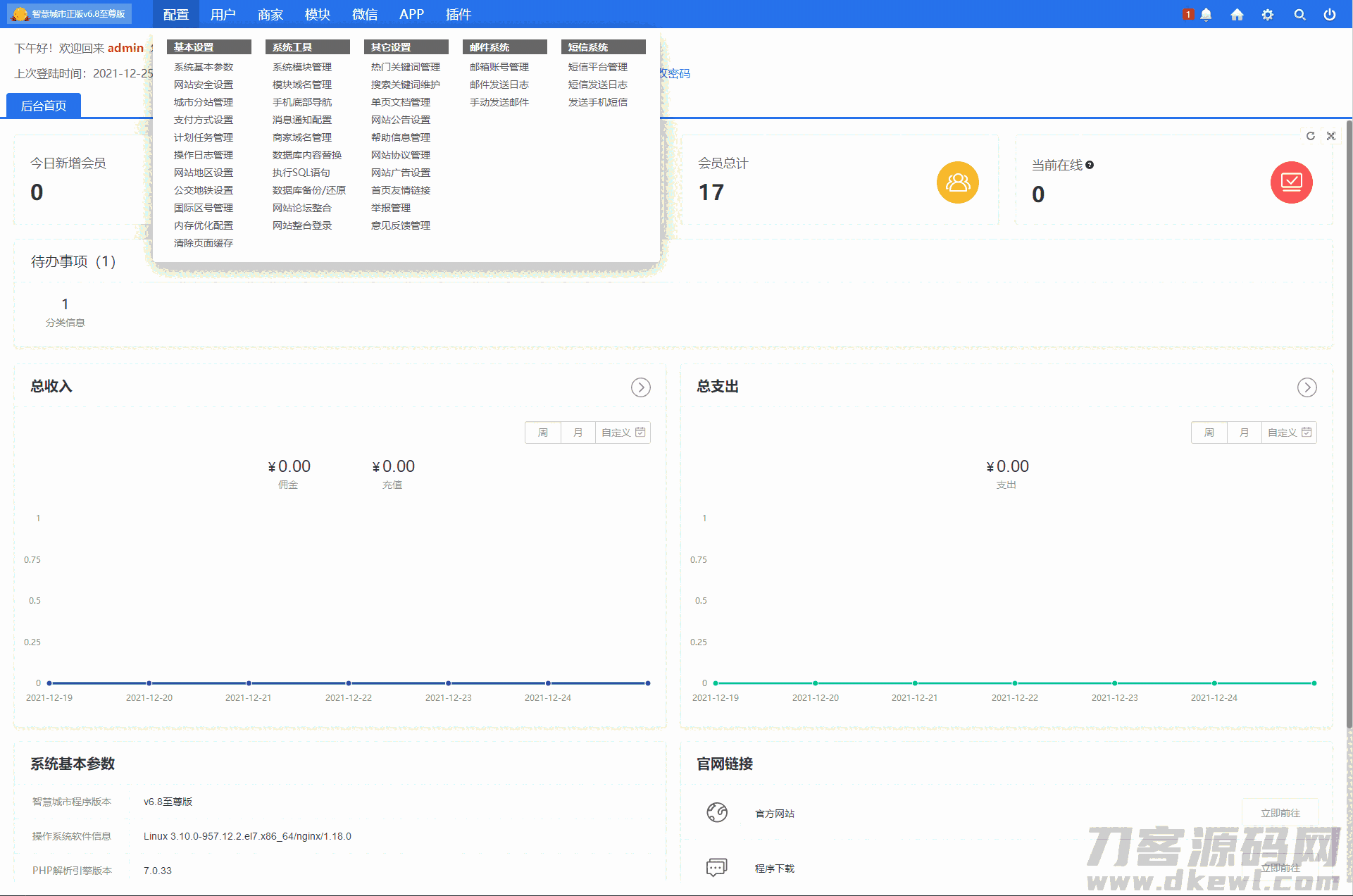This screenshot has width=1353, height=896.
Task: Click the search magnifier icon
Action: pyautogui.click(x=1299, y=15)
